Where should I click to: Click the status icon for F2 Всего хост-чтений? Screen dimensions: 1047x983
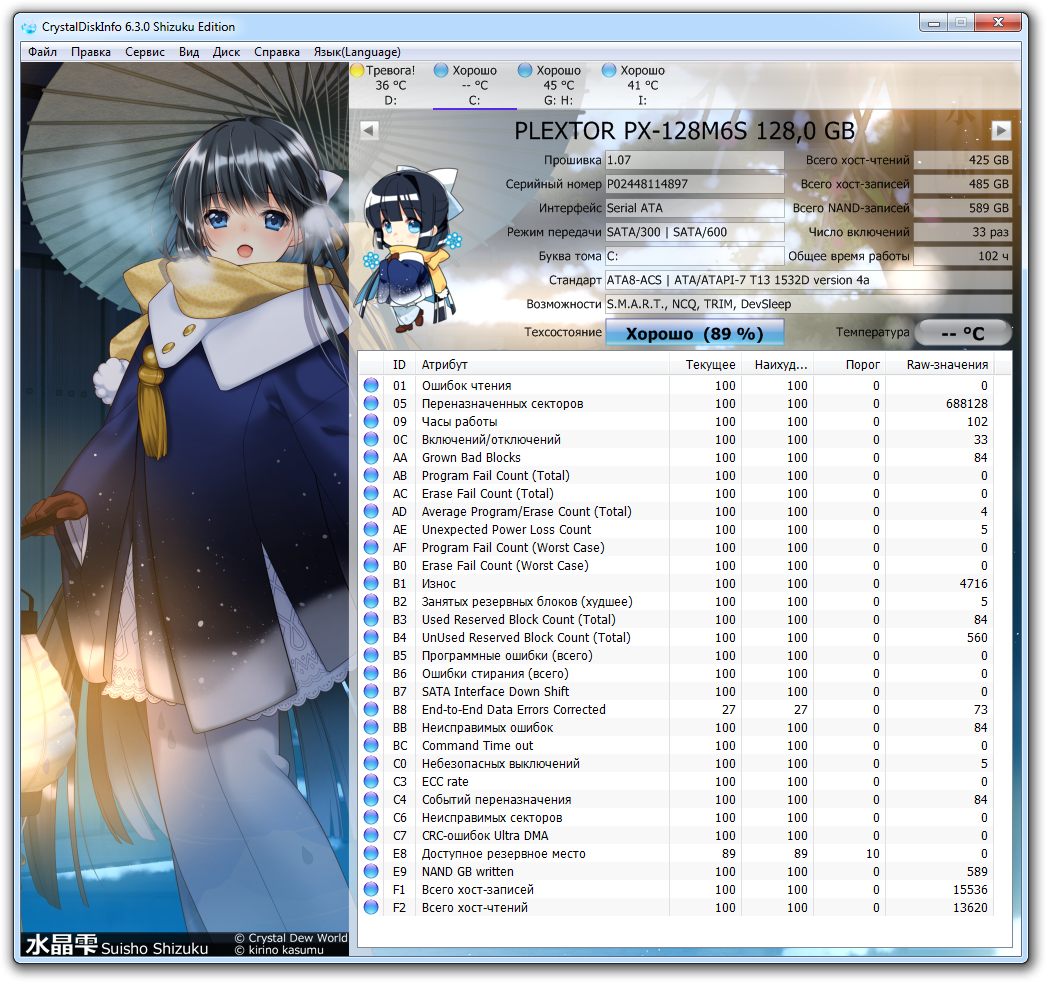pyautogui.click(x=371, y=908)
